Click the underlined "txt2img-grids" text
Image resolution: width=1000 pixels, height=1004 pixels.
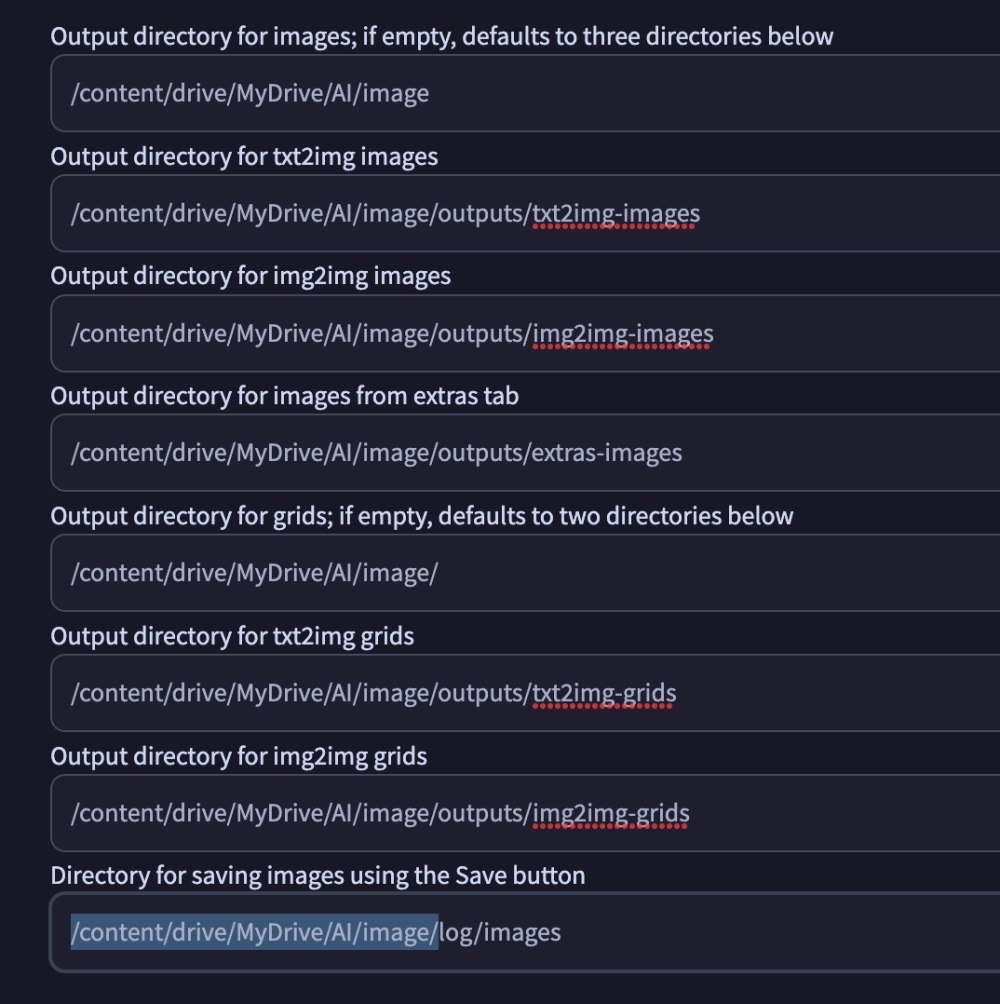[604, 693]
